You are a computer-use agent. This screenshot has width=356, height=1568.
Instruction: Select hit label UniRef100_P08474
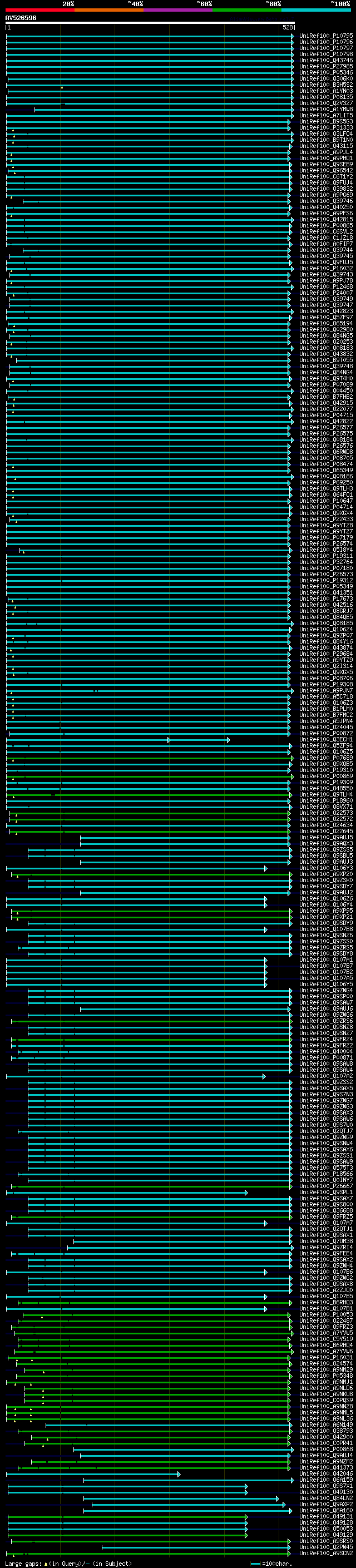[326, 464]
